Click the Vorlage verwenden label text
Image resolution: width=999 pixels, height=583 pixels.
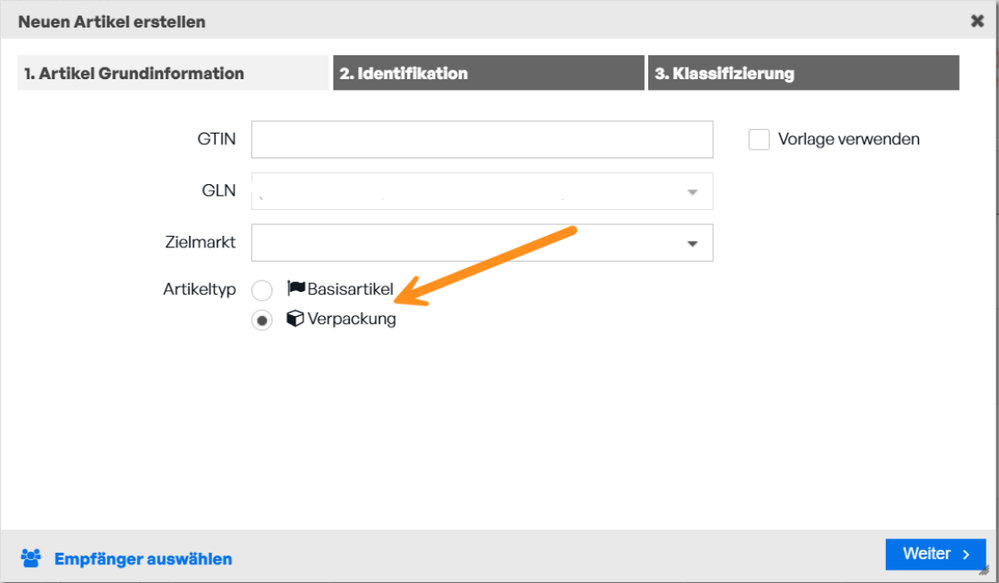[849, 140]
